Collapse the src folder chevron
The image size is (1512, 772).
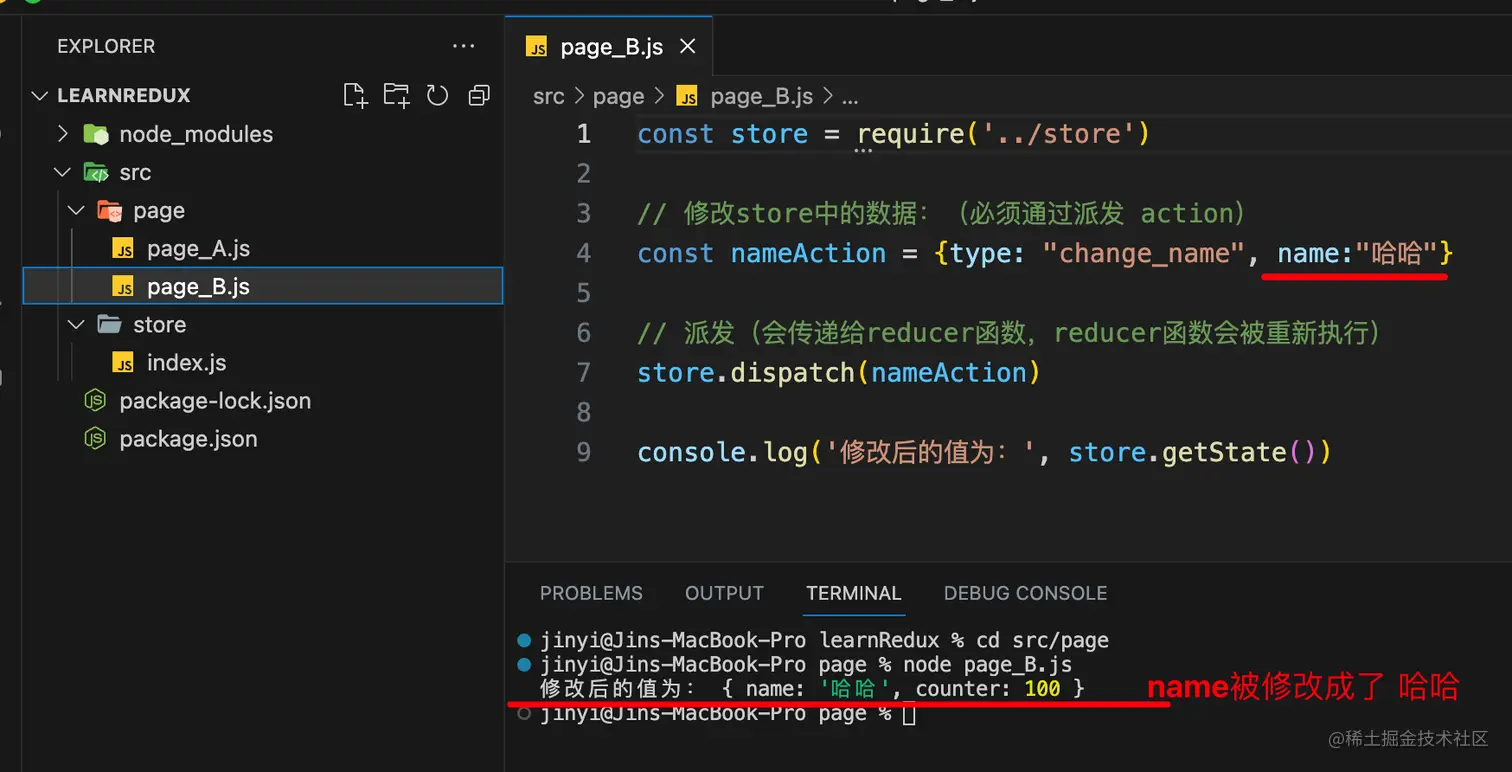(x=63, y=172)
